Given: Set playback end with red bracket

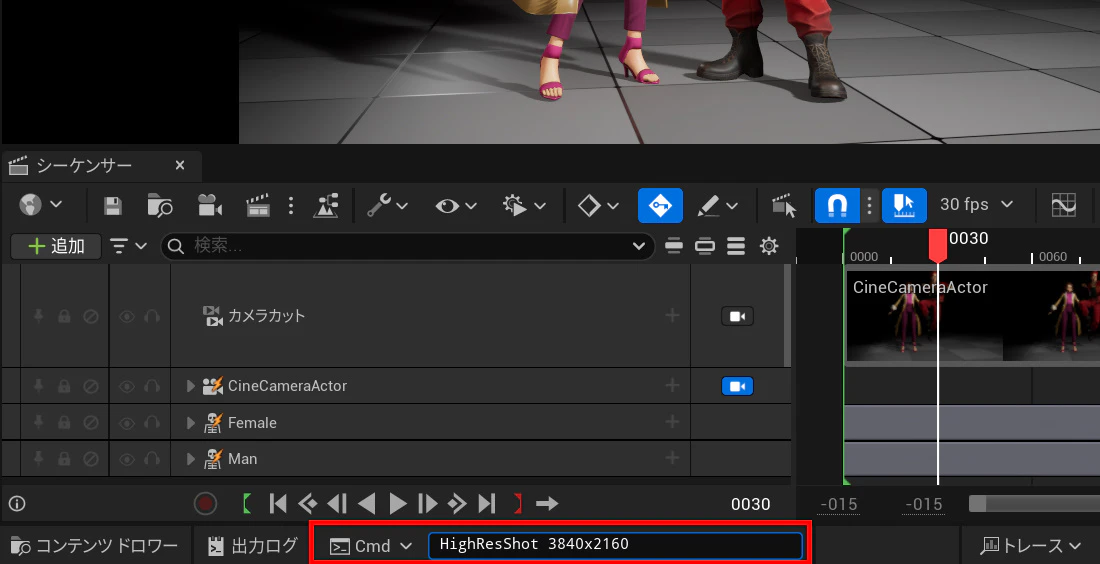Looking at the screenshot, I should [518, 504].
